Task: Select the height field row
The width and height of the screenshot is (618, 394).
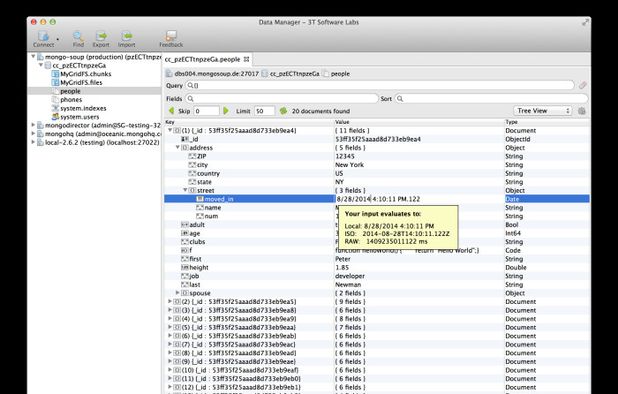Action: (x=377, y=267)
